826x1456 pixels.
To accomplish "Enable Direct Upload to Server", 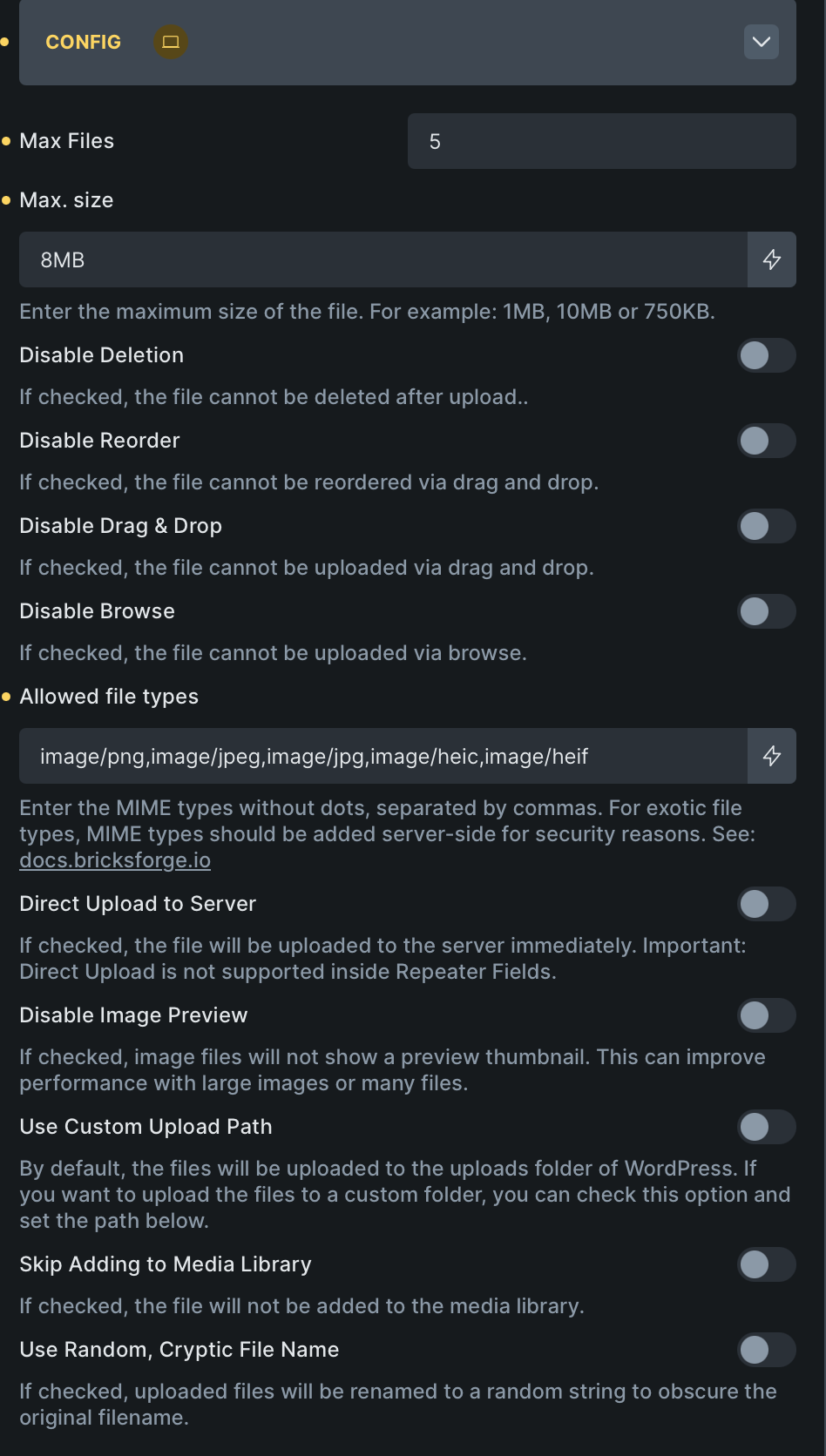I will click(766, 904).
